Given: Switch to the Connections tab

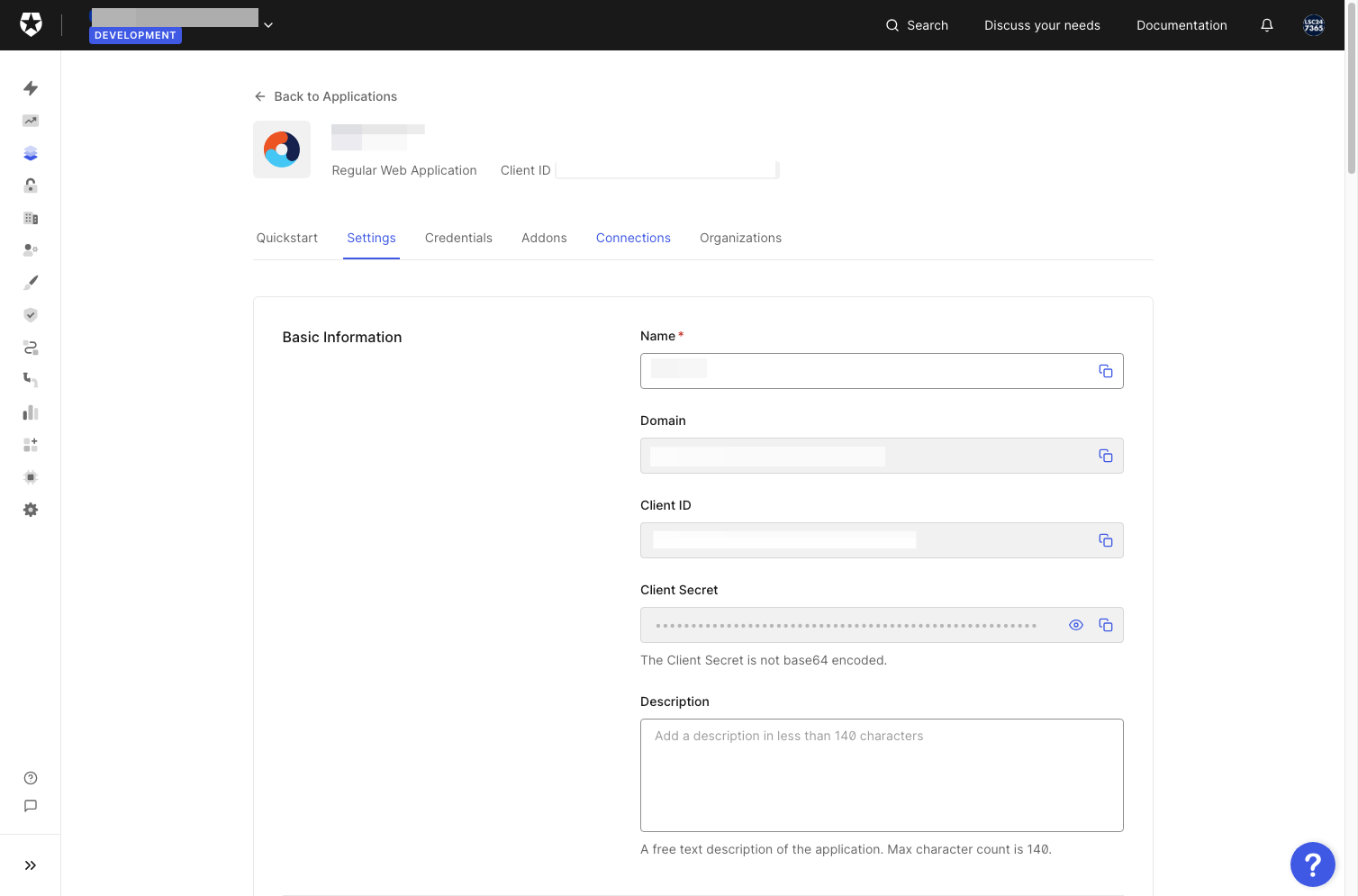Looking at the screenshot, I should (633, 238).
